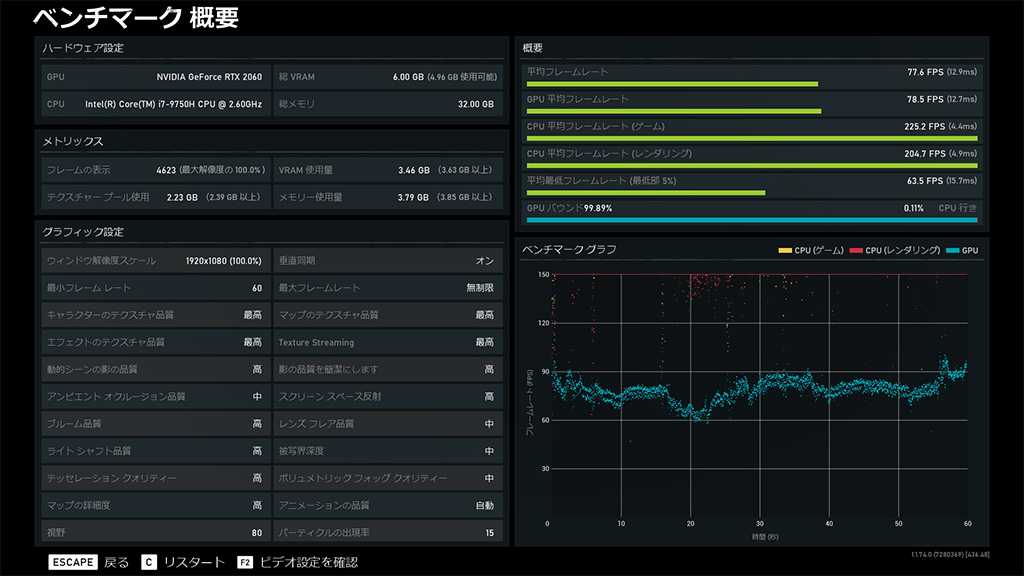
Task: Click red CPU (レンダリング) legend swatch
Action: 857,250
